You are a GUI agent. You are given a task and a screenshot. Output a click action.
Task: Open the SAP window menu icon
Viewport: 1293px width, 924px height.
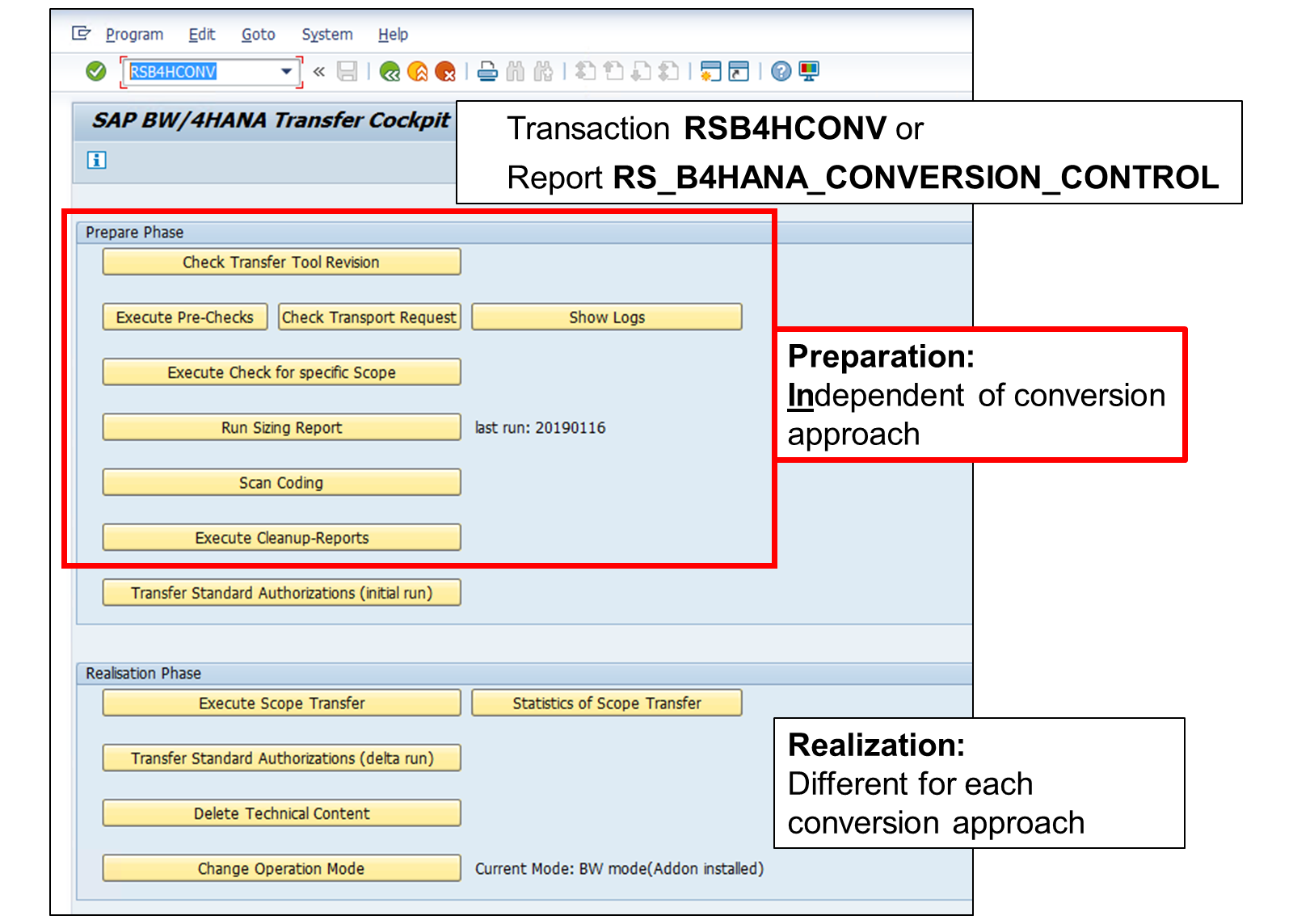pyautogui.click(x=81, y=33)
